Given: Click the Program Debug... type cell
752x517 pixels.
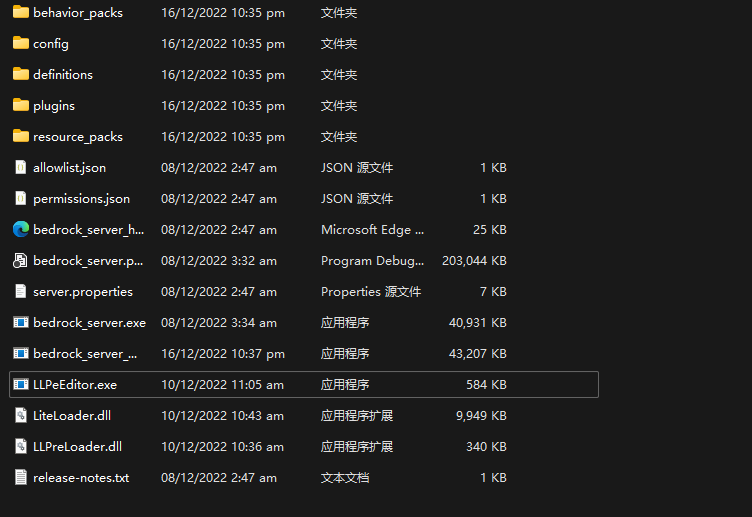Looking at the screenshot, I should [x=373, y=261].
